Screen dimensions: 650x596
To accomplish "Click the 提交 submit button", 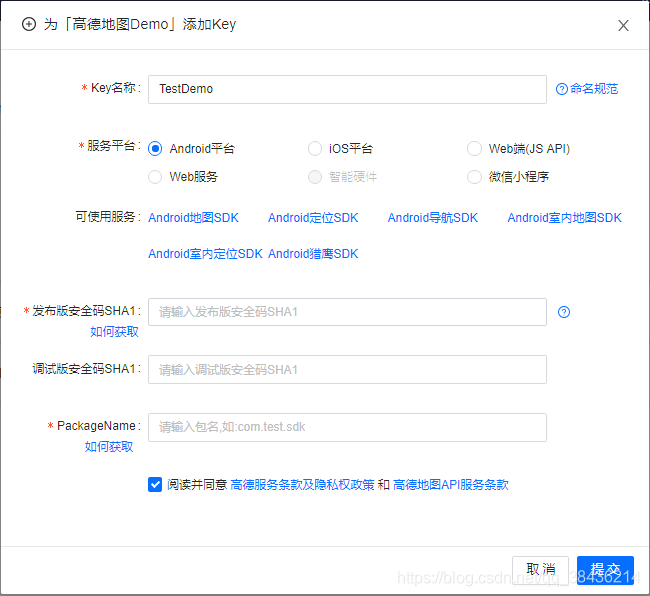I will coord(605,570).
